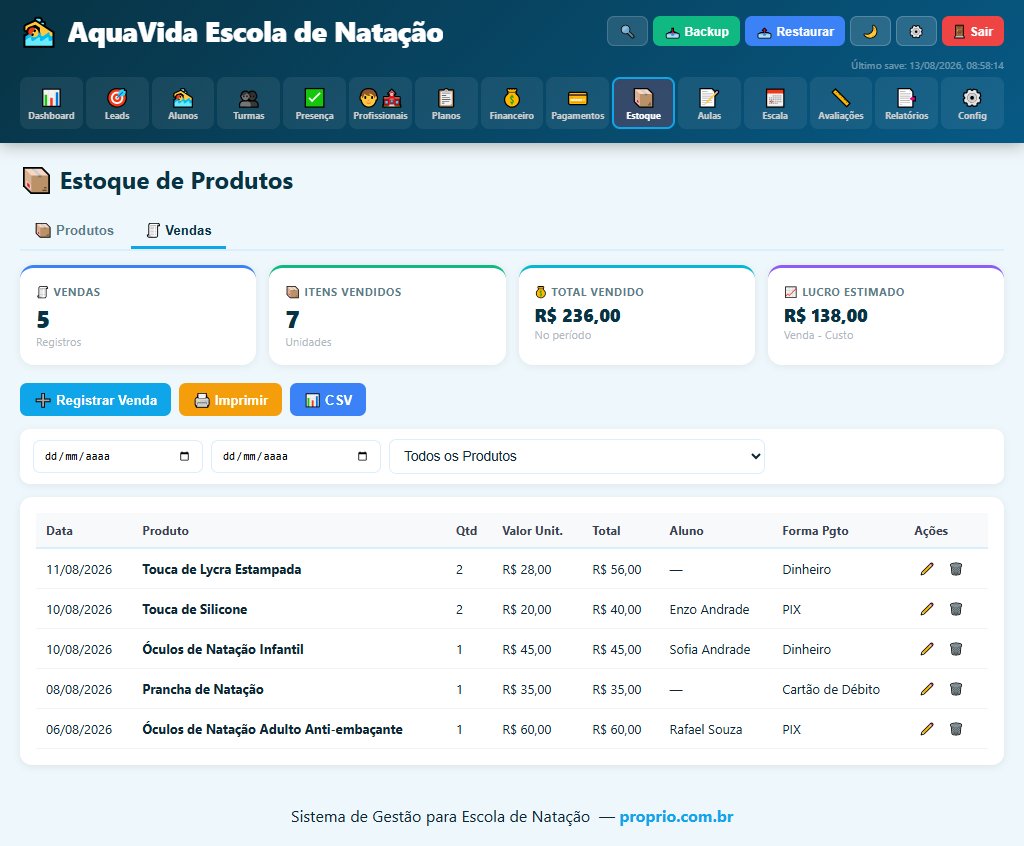The height and width of the screenshot is (846, 1024).
Task: Select Rafael Souza in Aluno column
Action: coord(706,730)
